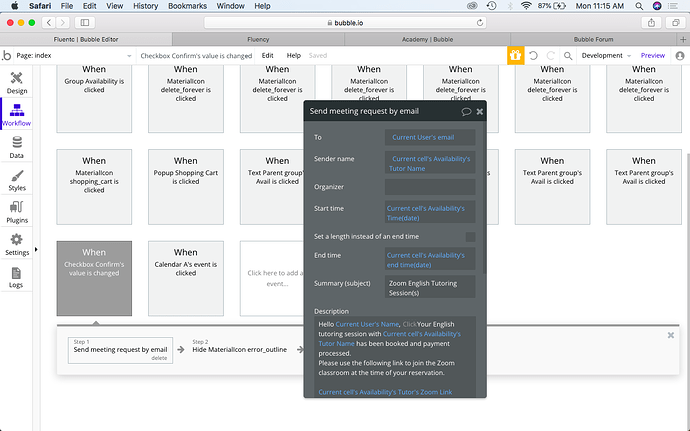Select the Calendar A's event is clicked workflow
Viewport: 690px width, 431px height.
pyautogui.click(x=186, y=278)
